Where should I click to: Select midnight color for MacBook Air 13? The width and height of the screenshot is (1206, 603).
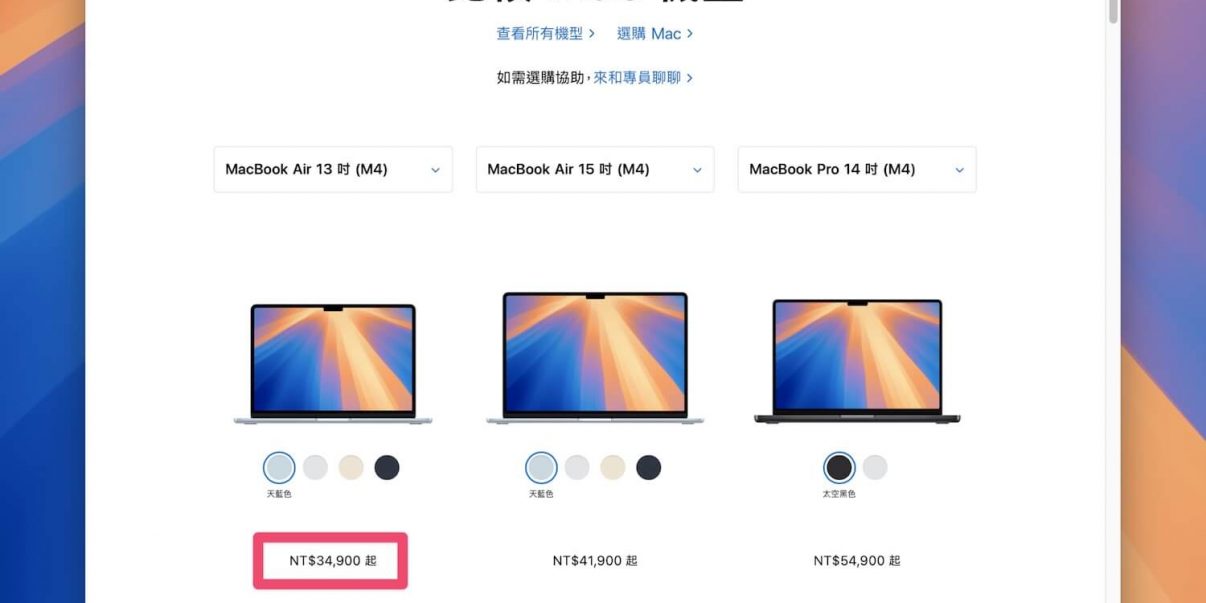tap(387, 467)
